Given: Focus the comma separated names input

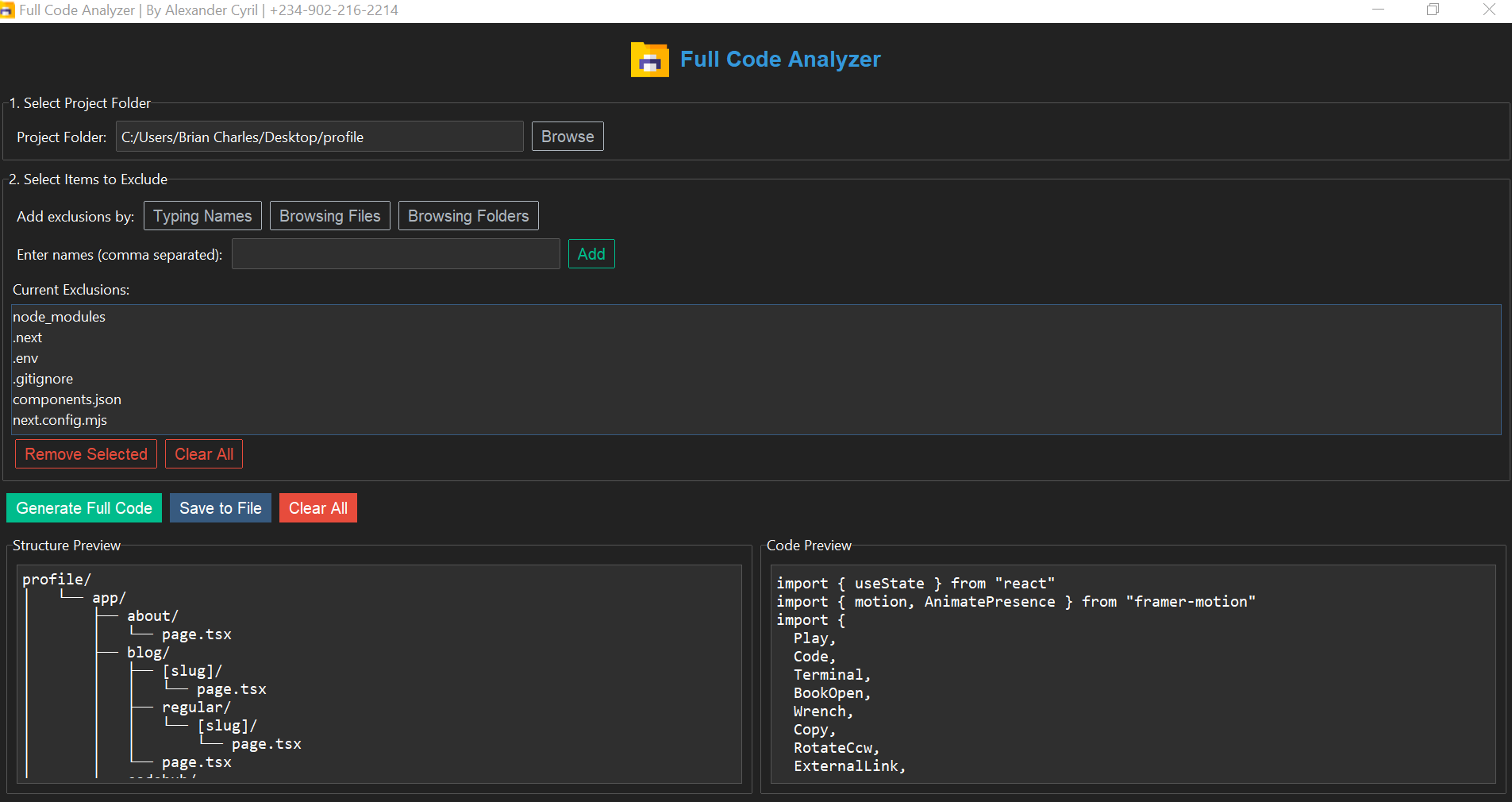Looking at the screenshot, I should pos(396,254).
